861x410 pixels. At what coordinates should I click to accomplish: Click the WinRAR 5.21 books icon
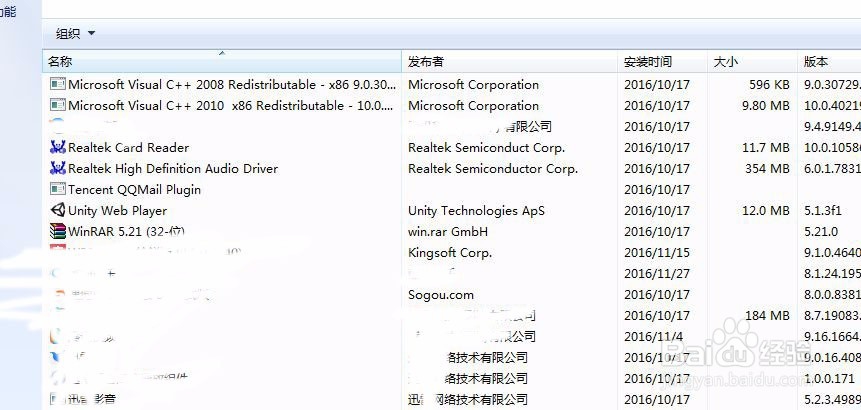tap(58, 231)
